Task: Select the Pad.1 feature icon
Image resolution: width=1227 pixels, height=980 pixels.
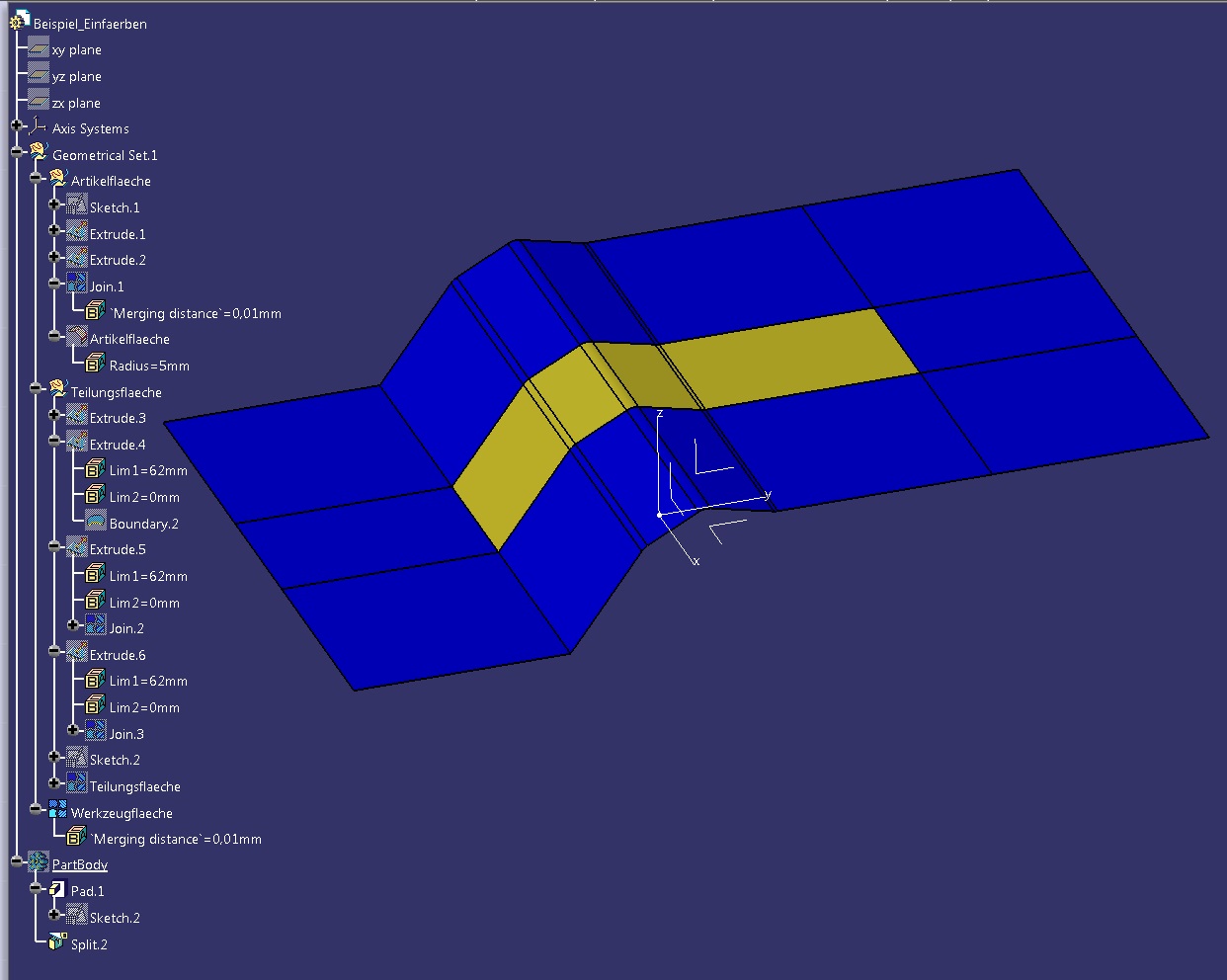Action: tap(57, 889)
